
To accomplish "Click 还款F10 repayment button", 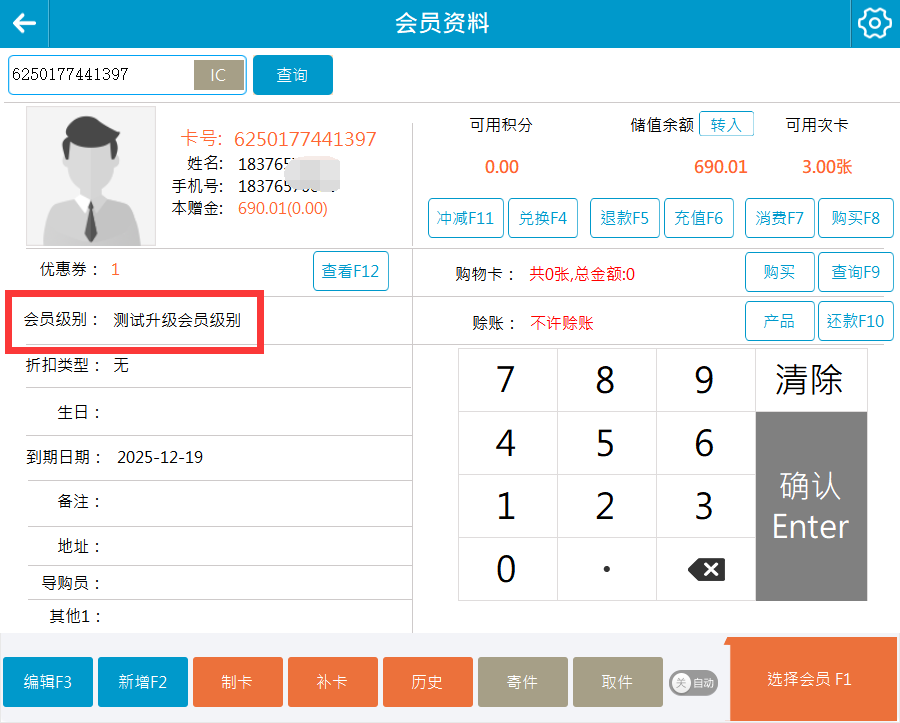I will pos(855,321).
